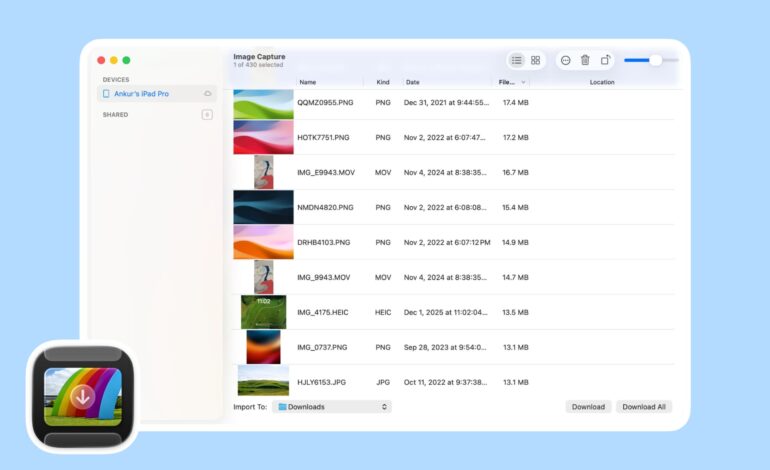Switch to list view
Screen dimensions: 770x470
(517, 60)
